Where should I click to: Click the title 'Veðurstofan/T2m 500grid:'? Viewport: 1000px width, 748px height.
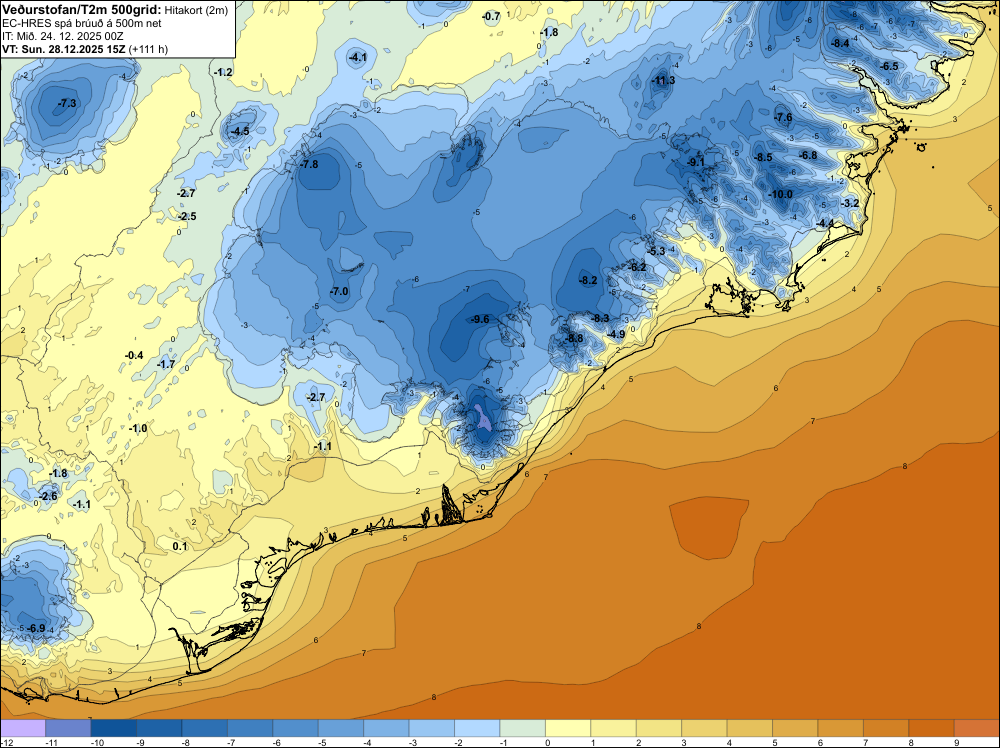pos(82,10)
